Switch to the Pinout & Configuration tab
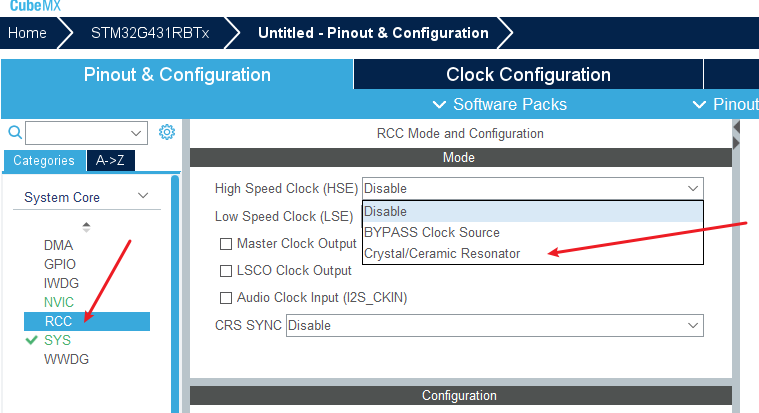 [x=177, y=75]
